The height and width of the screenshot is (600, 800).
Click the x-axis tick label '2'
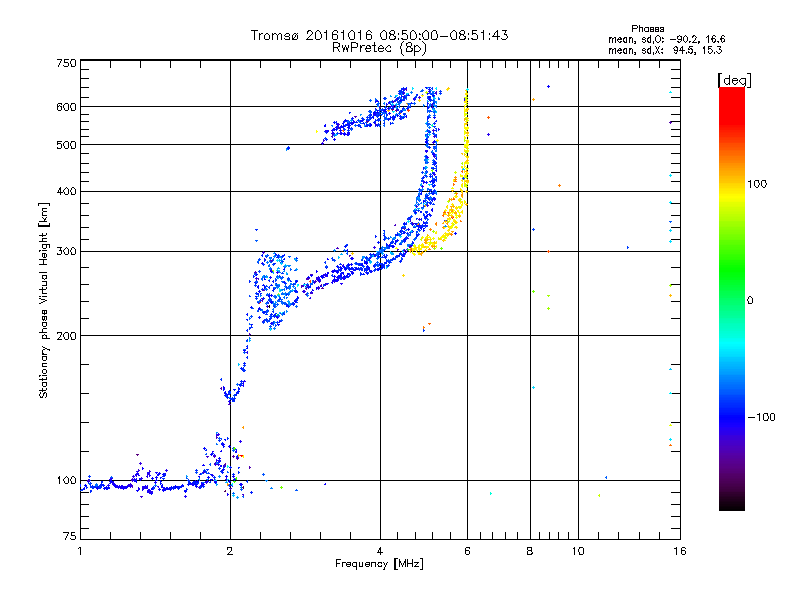[230, 551]
